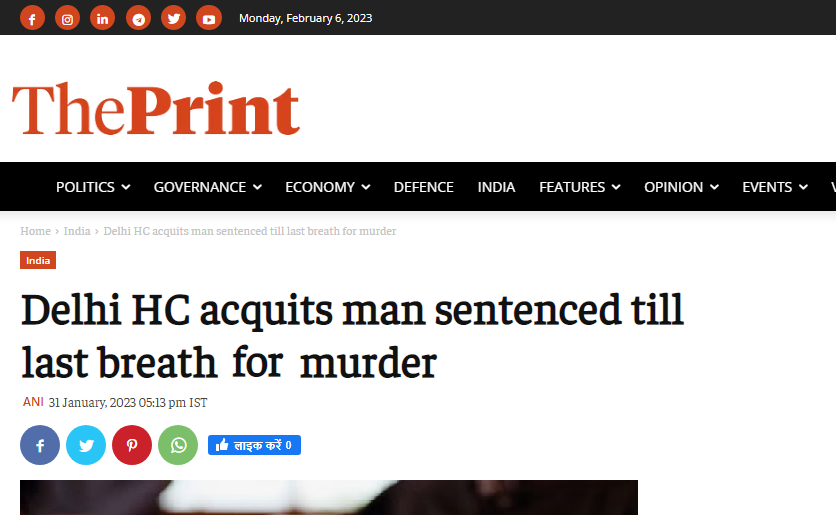Open the Telegram icon in top bar

pyautogui.click(x=138, y=18)
